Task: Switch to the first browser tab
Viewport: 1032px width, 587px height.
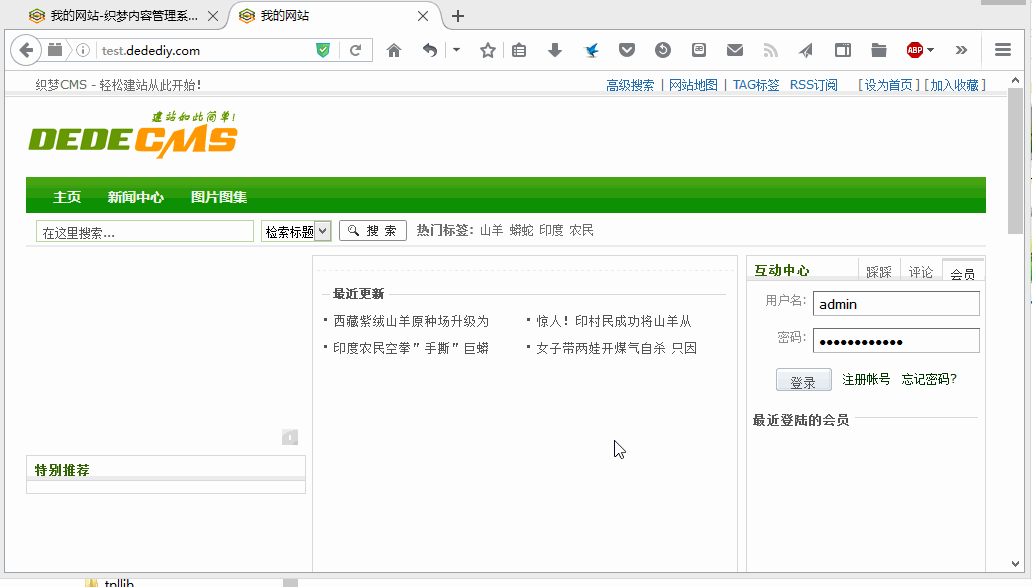Action: pos(120,16)
